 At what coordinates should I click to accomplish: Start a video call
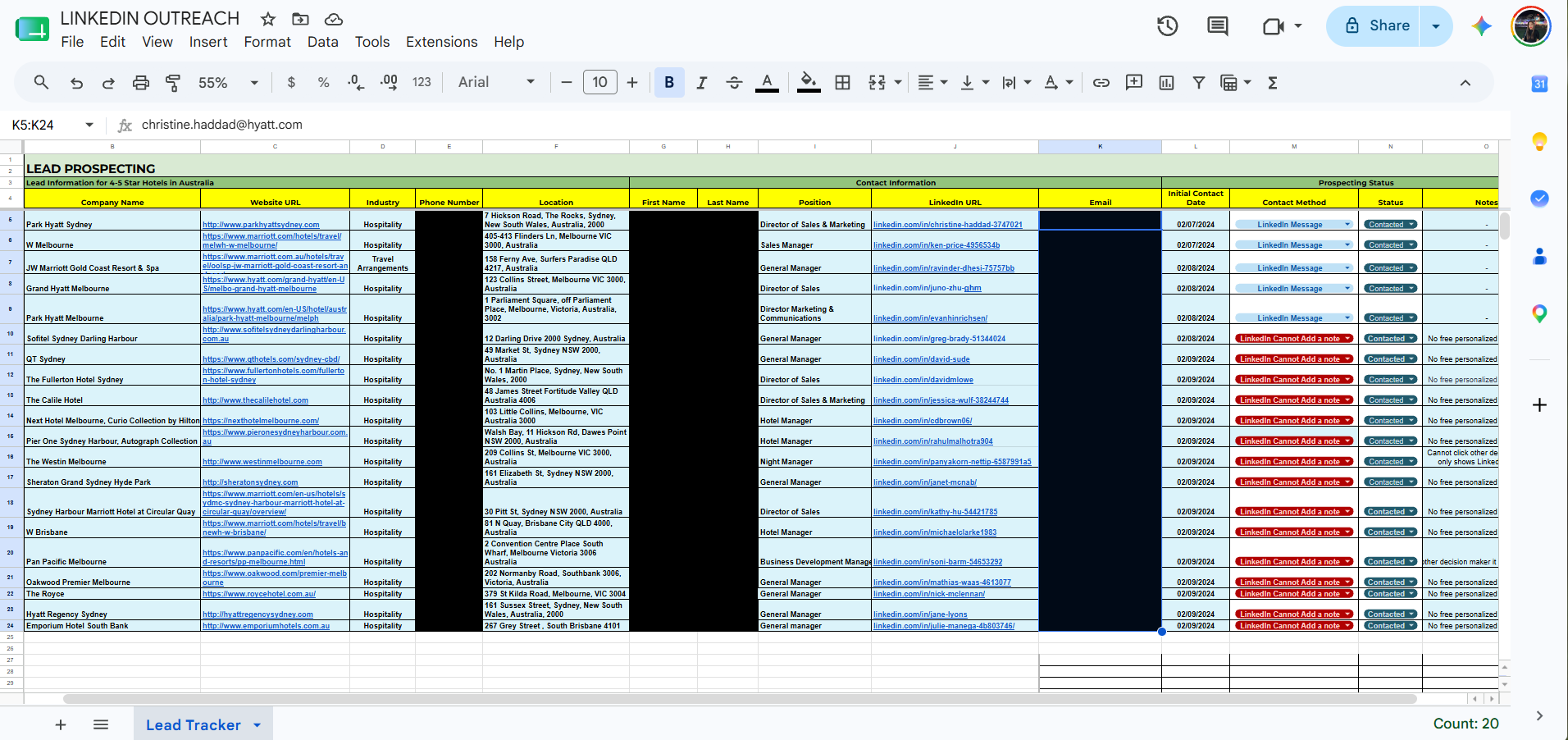[x=1273, y=26]
